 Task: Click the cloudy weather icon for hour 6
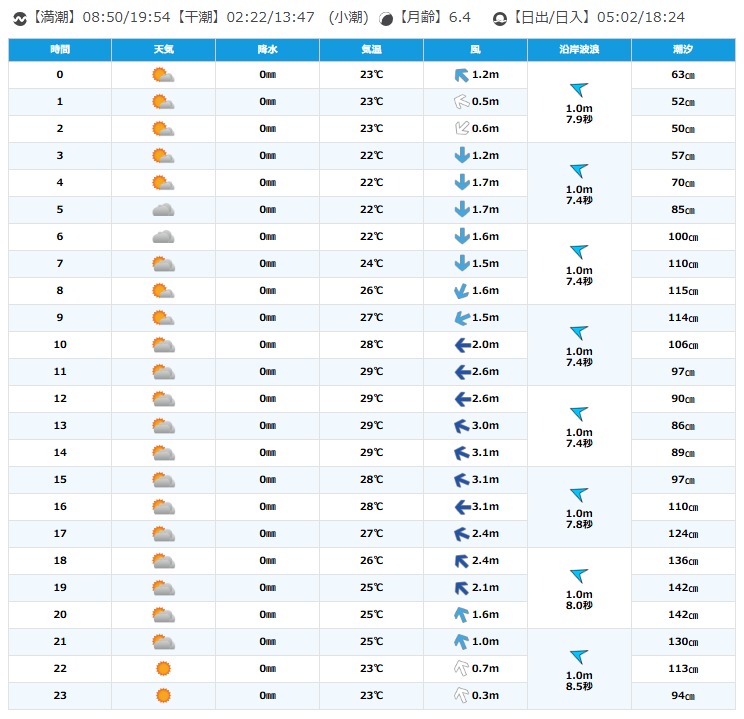[163, 237]
